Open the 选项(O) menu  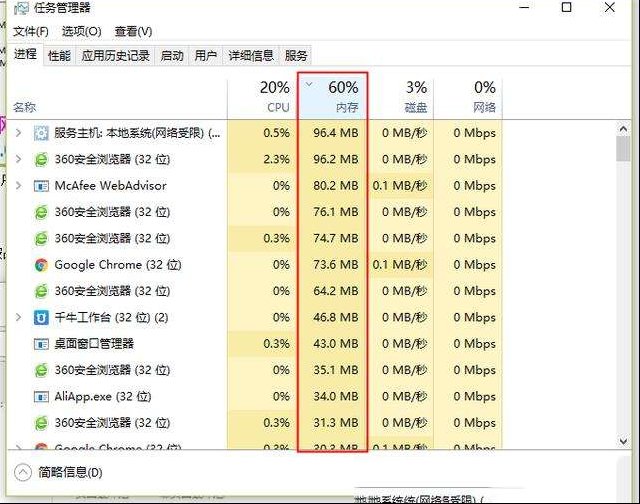click(x=82, y=31)
